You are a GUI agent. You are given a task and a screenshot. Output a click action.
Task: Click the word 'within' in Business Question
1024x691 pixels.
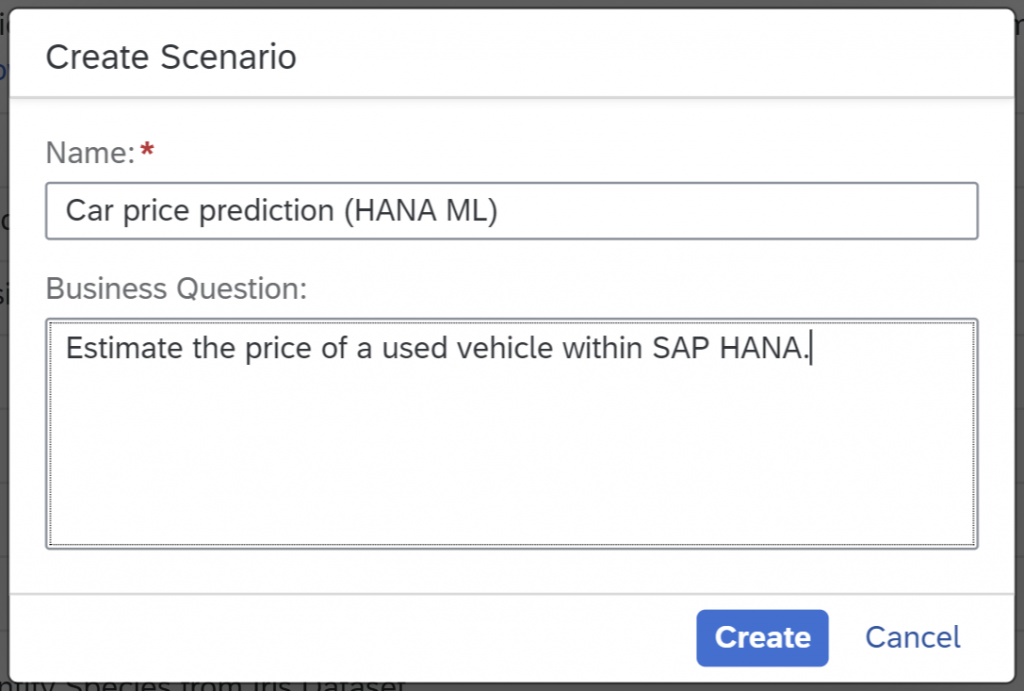pyautogui.click(x=603, y=348)
